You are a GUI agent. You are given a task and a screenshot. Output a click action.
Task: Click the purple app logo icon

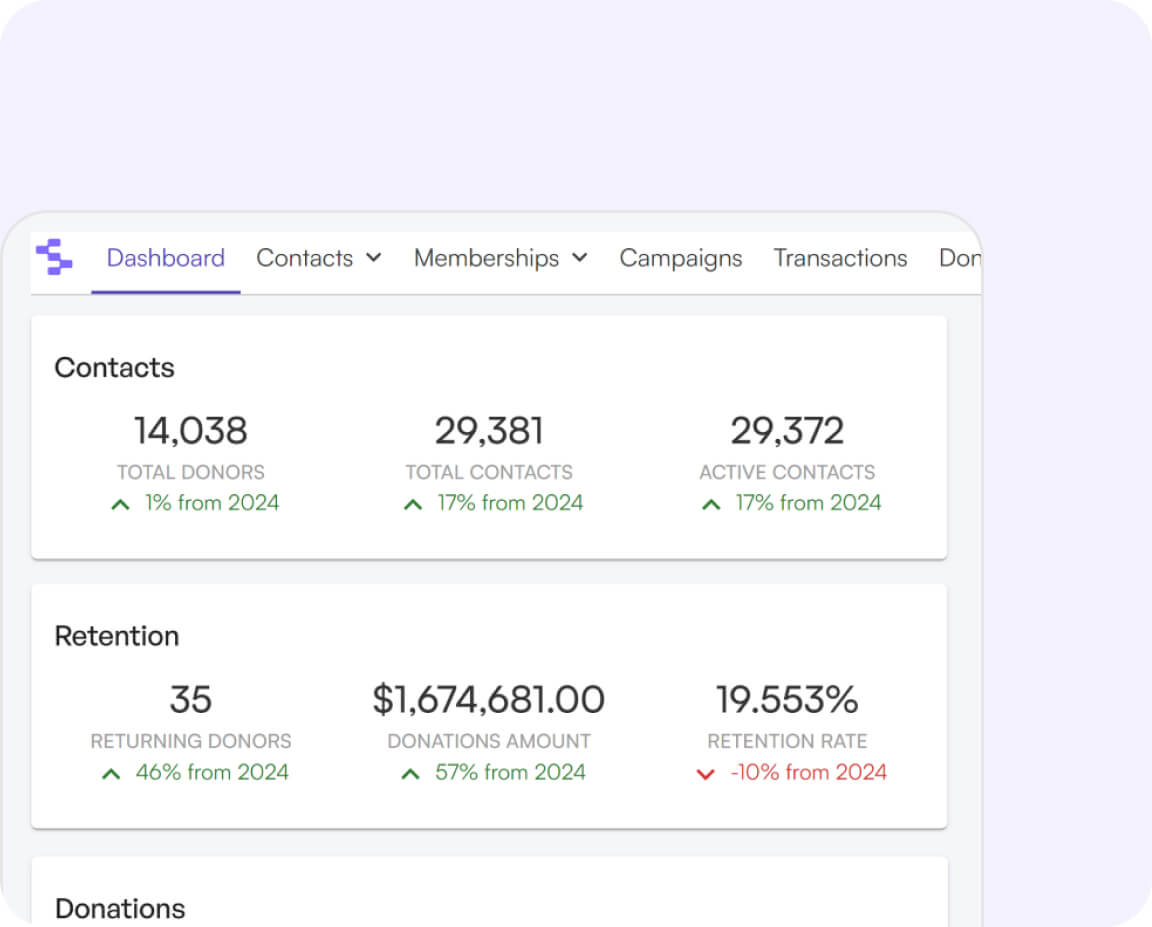coord(54,257)
